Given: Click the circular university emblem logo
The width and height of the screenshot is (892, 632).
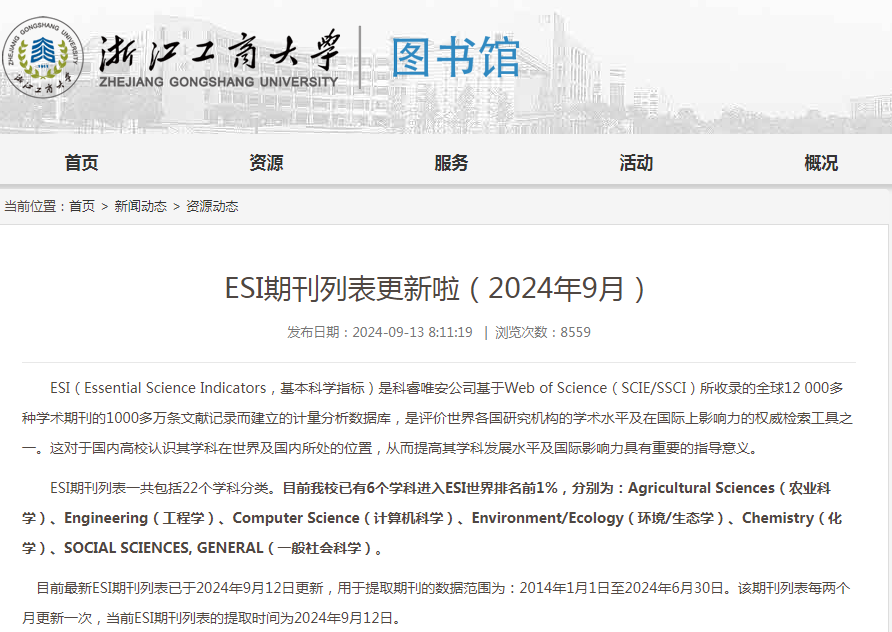Looking at the screenshot, I should pos(42,56).
